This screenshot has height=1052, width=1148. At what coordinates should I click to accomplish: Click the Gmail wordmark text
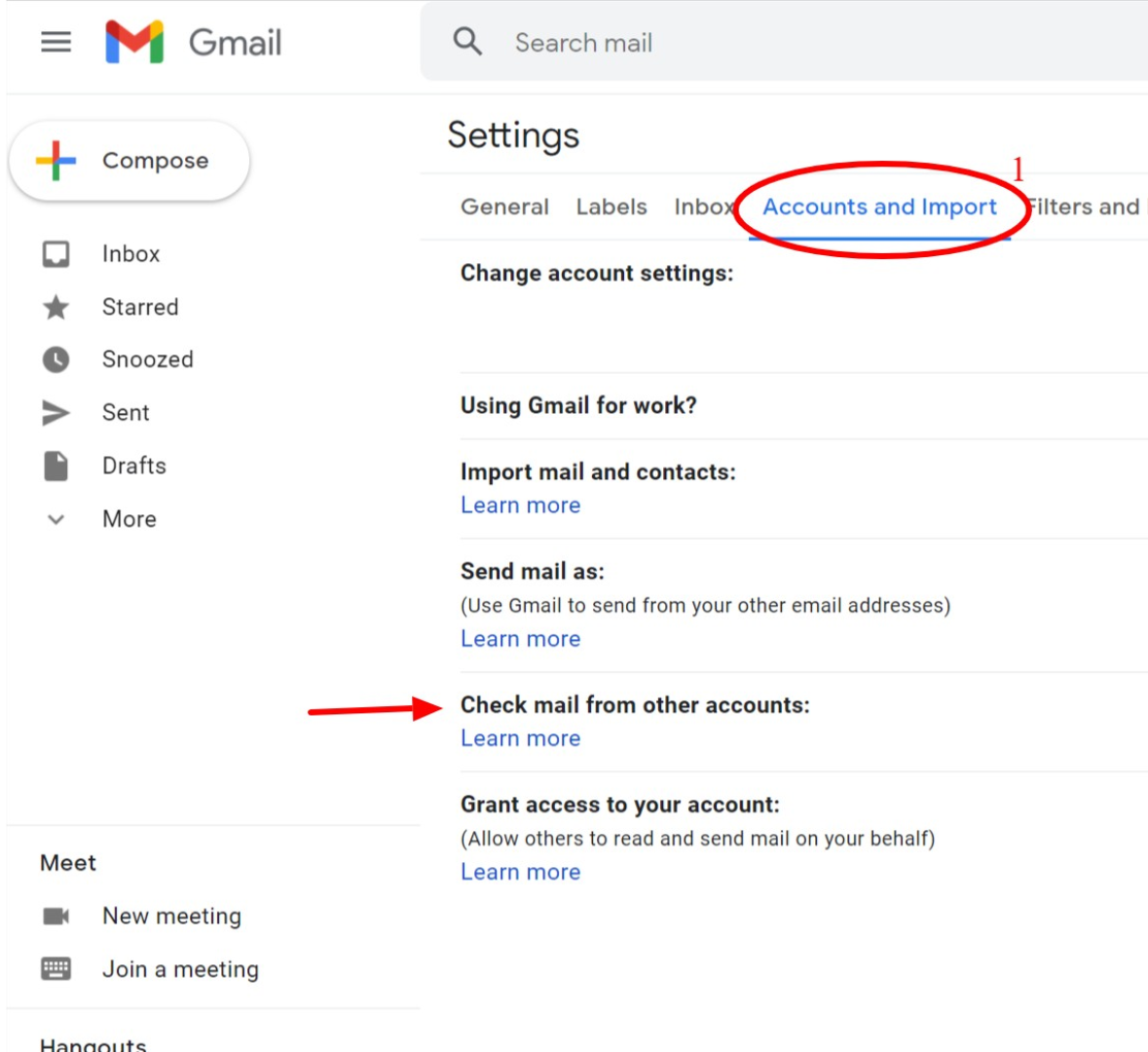235,43
